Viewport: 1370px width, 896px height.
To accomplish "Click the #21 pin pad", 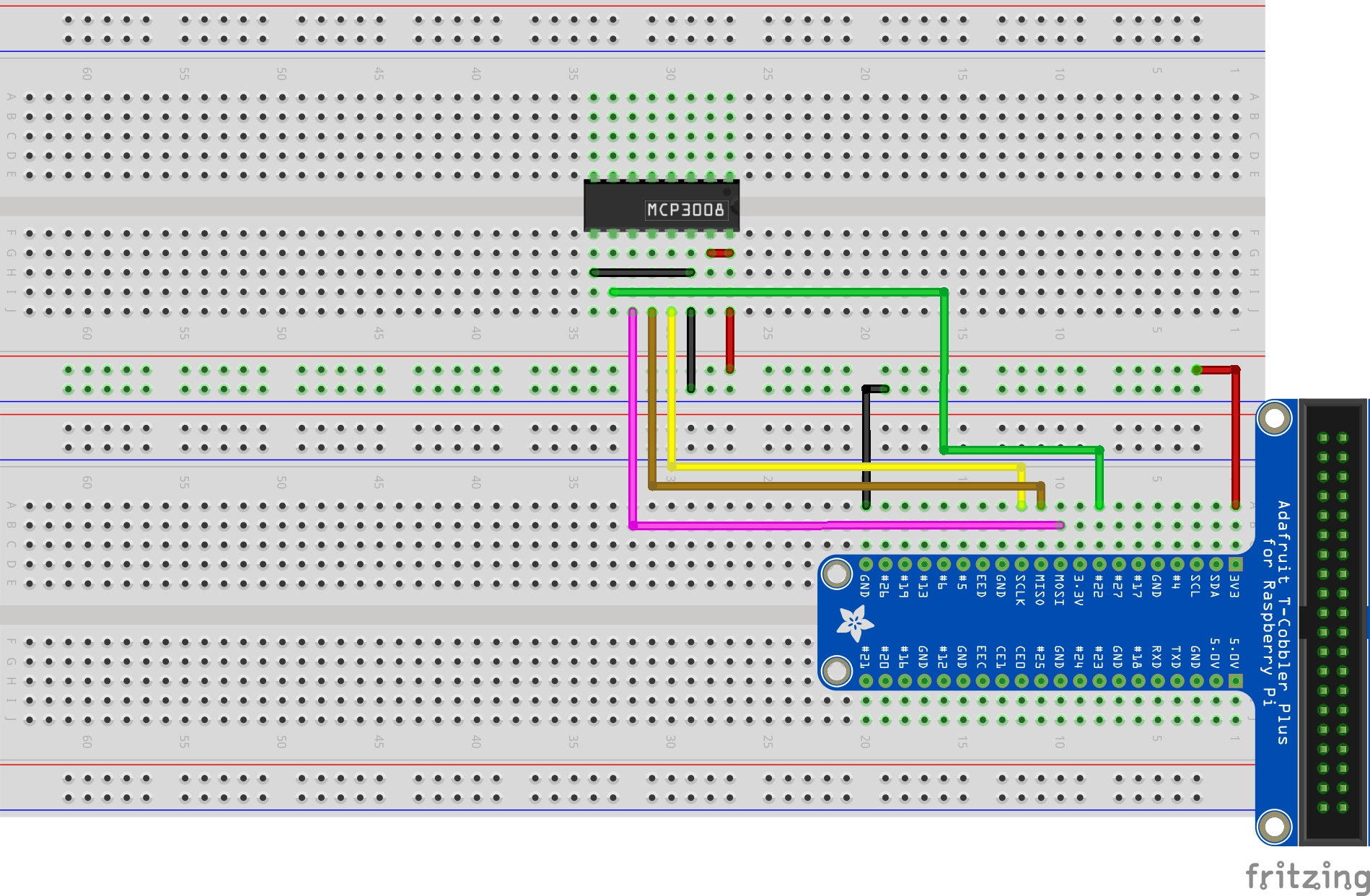I will (866, 681).
